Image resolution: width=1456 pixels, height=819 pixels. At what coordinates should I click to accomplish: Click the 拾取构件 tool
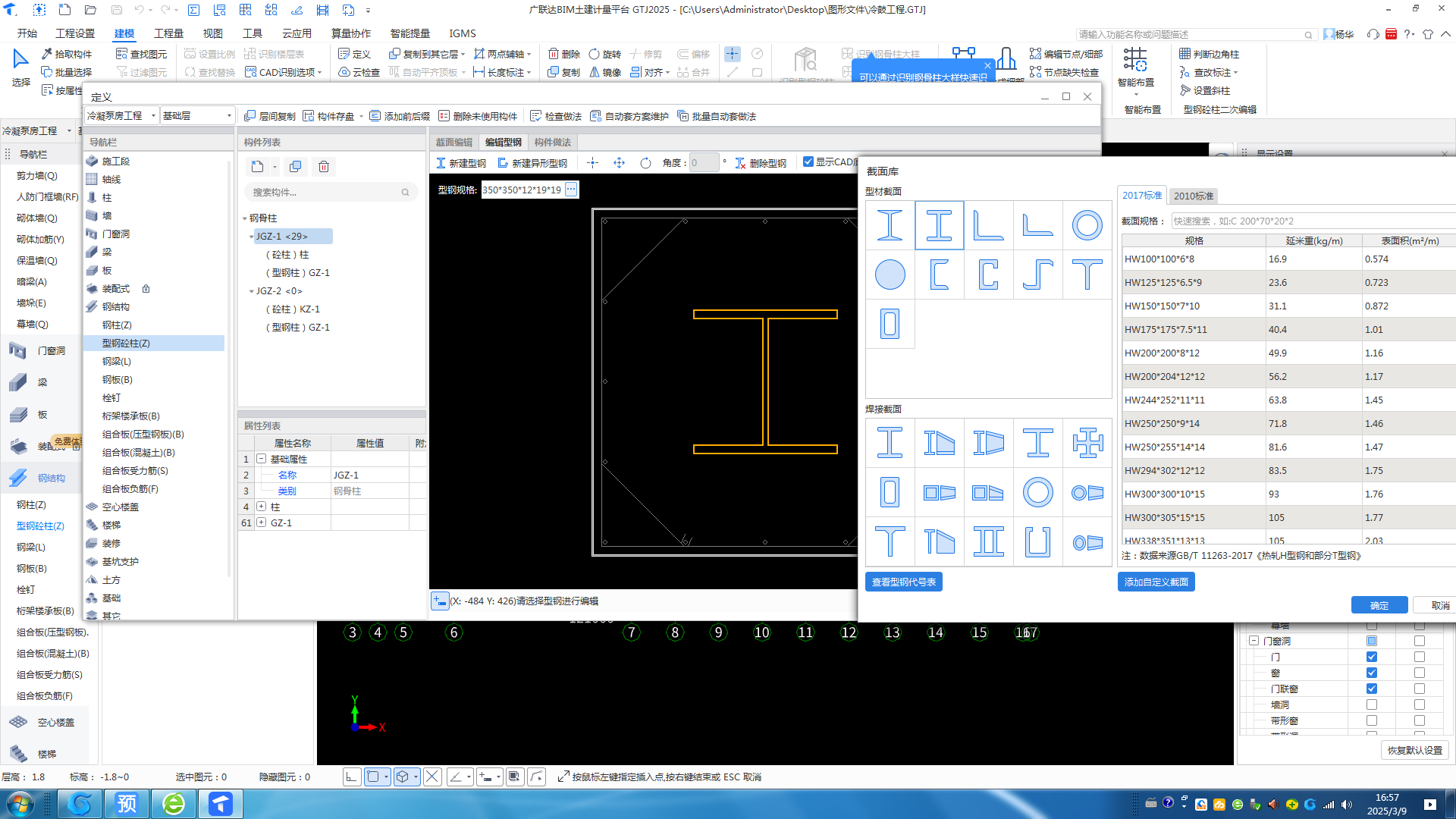67,54
